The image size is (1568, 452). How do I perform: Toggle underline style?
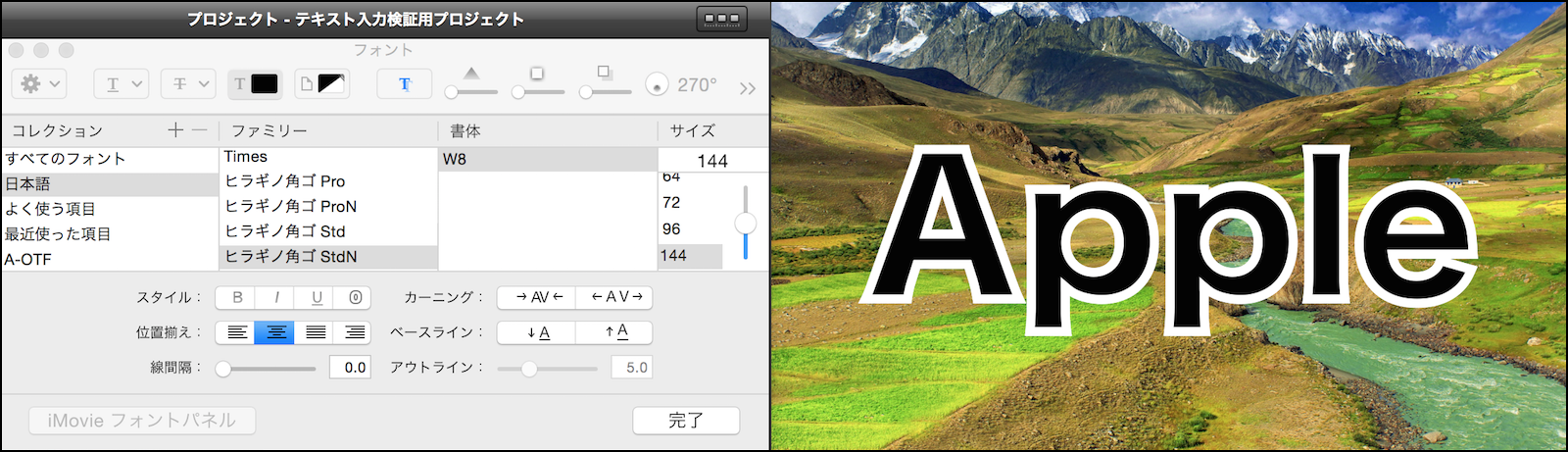pos(316,297)
